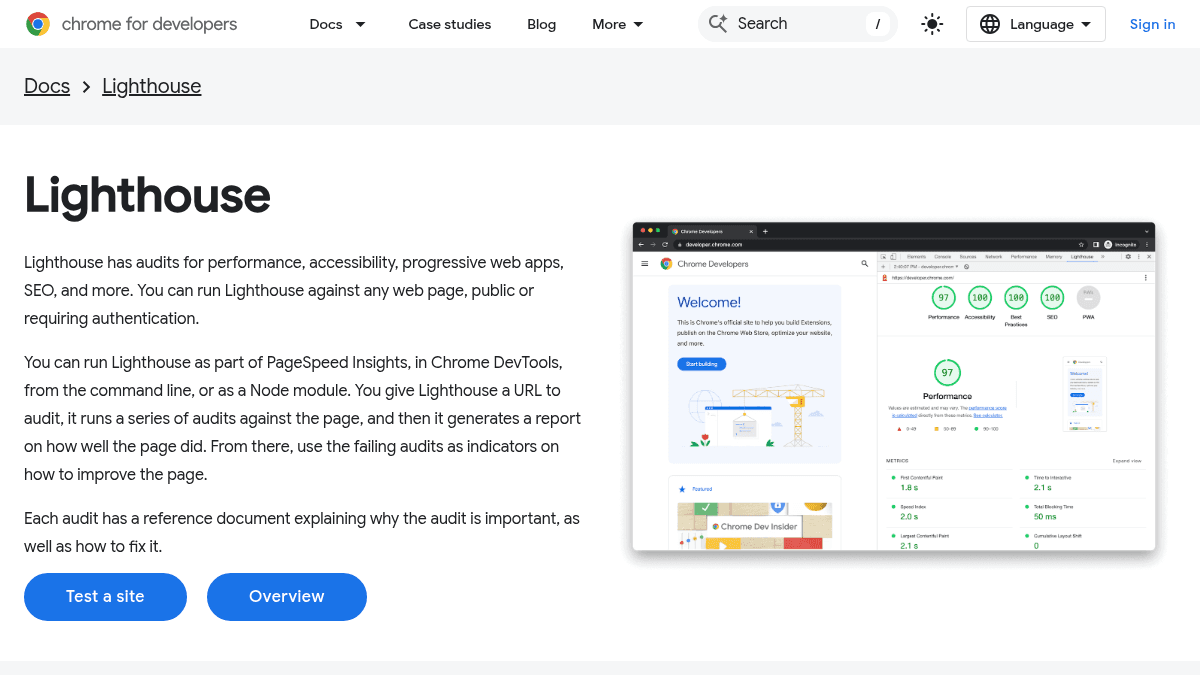Click the Lighthouse page heading text
1200x675 pixels.
147,195
